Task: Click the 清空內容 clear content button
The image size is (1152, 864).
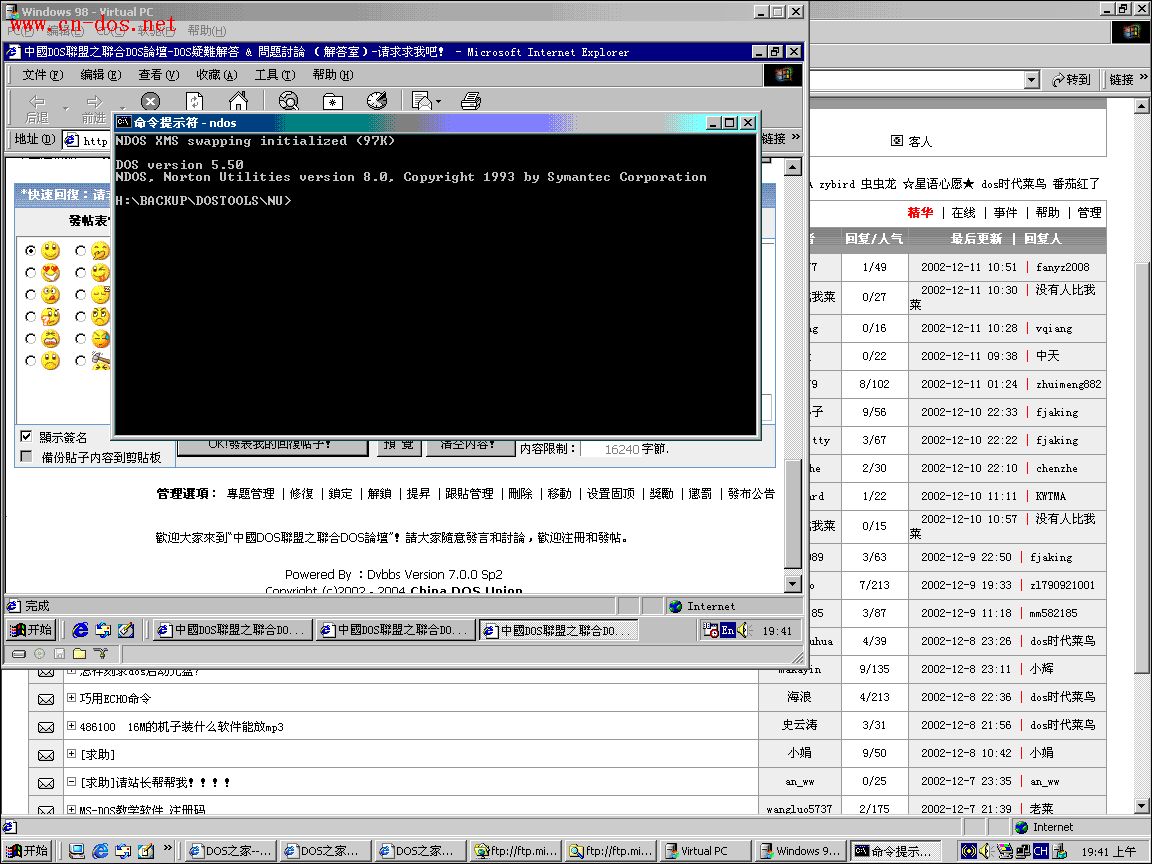Action: point(469,446)
